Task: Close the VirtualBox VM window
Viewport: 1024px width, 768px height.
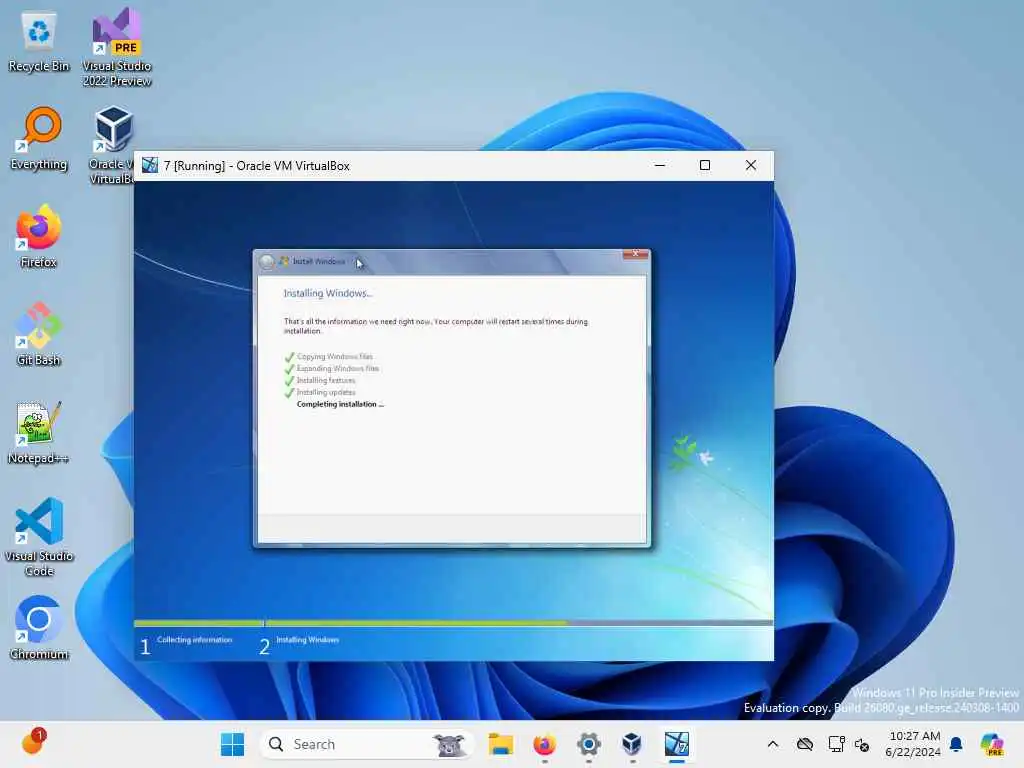Action: tap(751, 165)
